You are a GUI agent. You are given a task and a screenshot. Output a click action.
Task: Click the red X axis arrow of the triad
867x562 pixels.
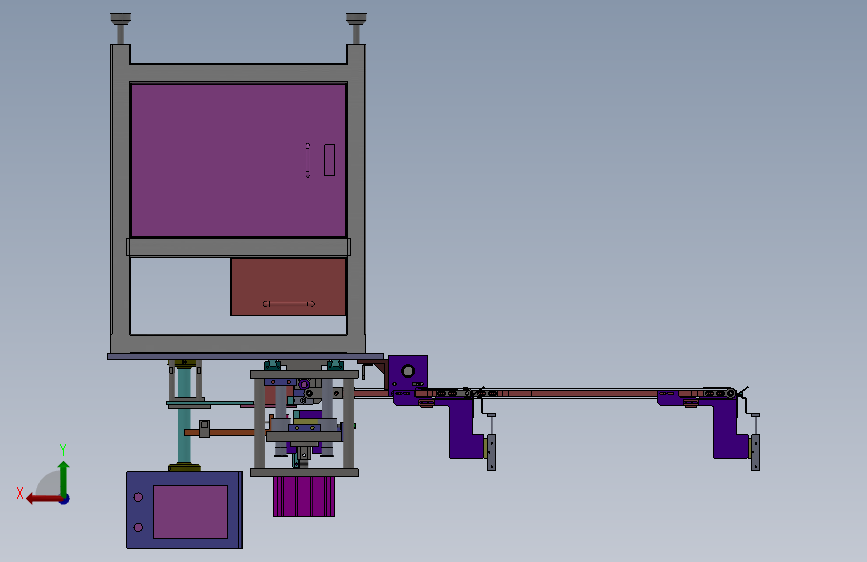[x=43, y=499]
